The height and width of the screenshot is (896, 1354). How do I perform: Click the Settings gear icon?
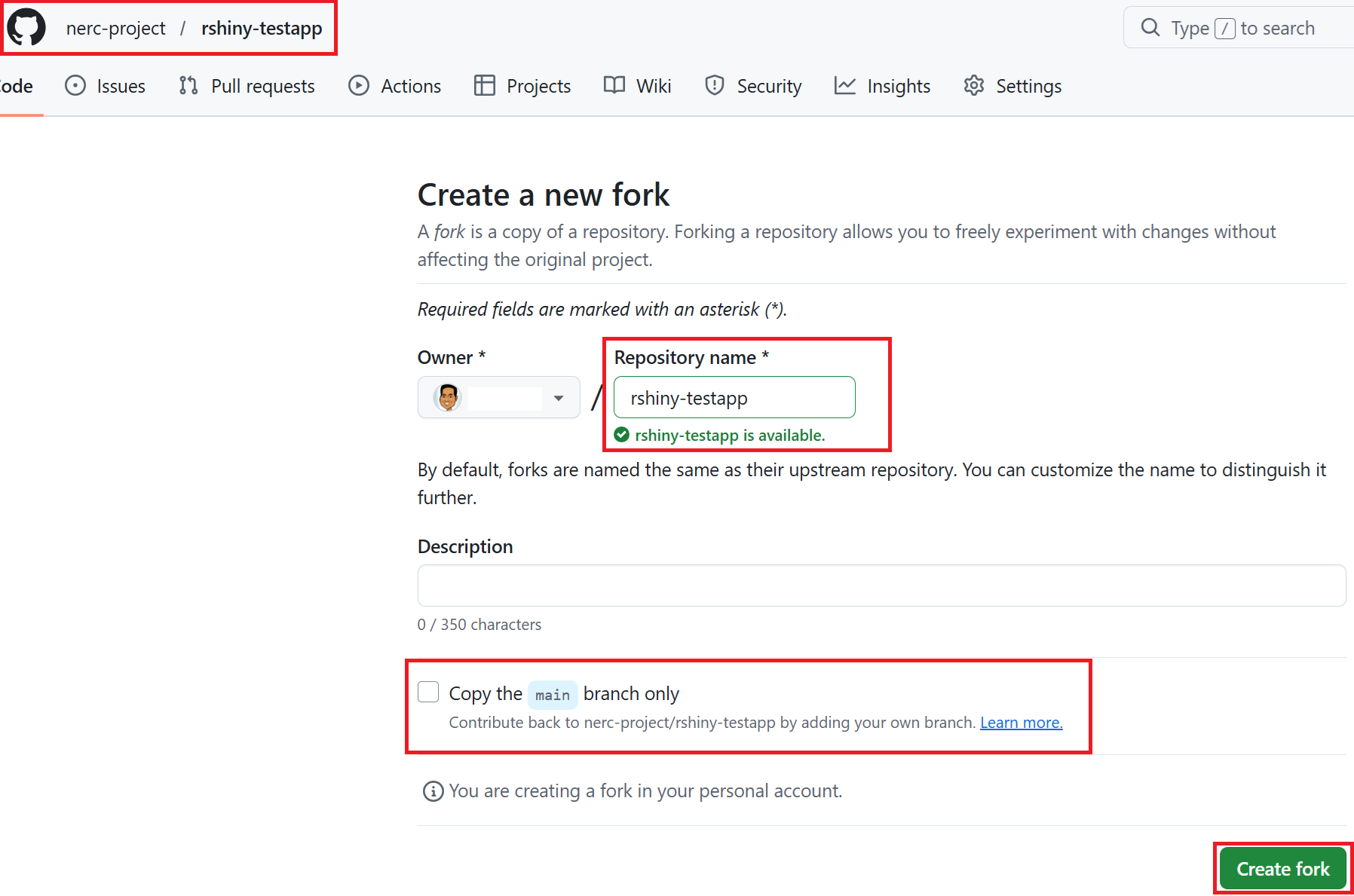pyautogui.click(x=974, y=86)
